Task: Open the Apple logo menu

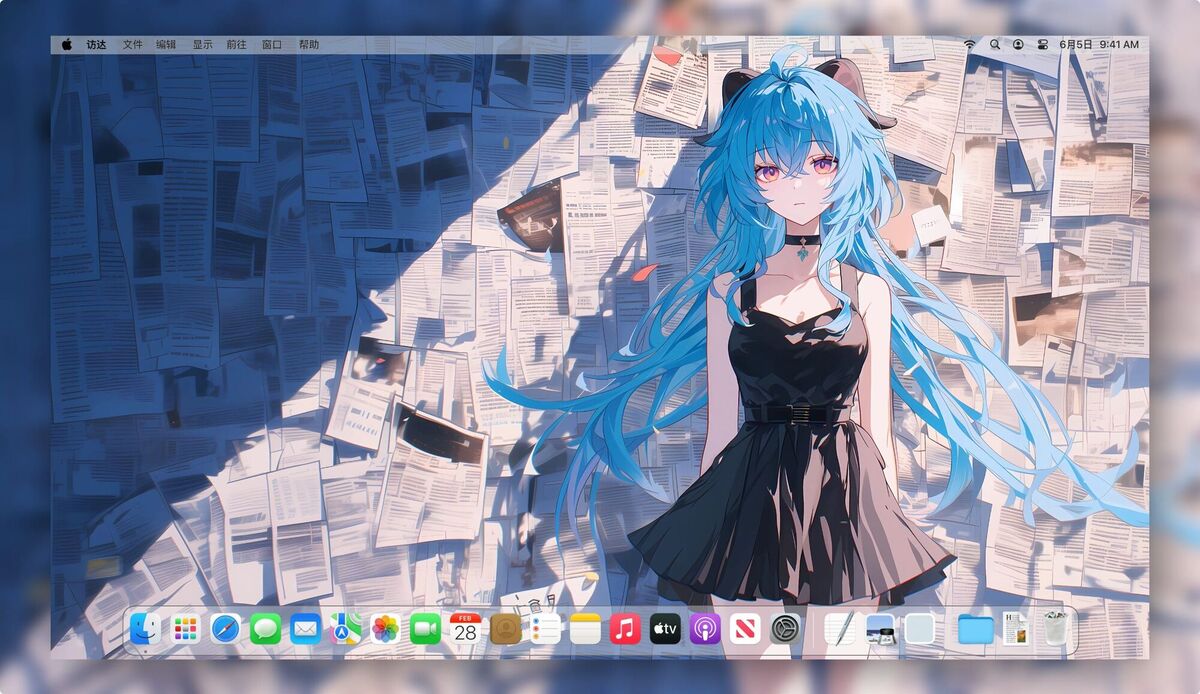Action: click(67, 45)
